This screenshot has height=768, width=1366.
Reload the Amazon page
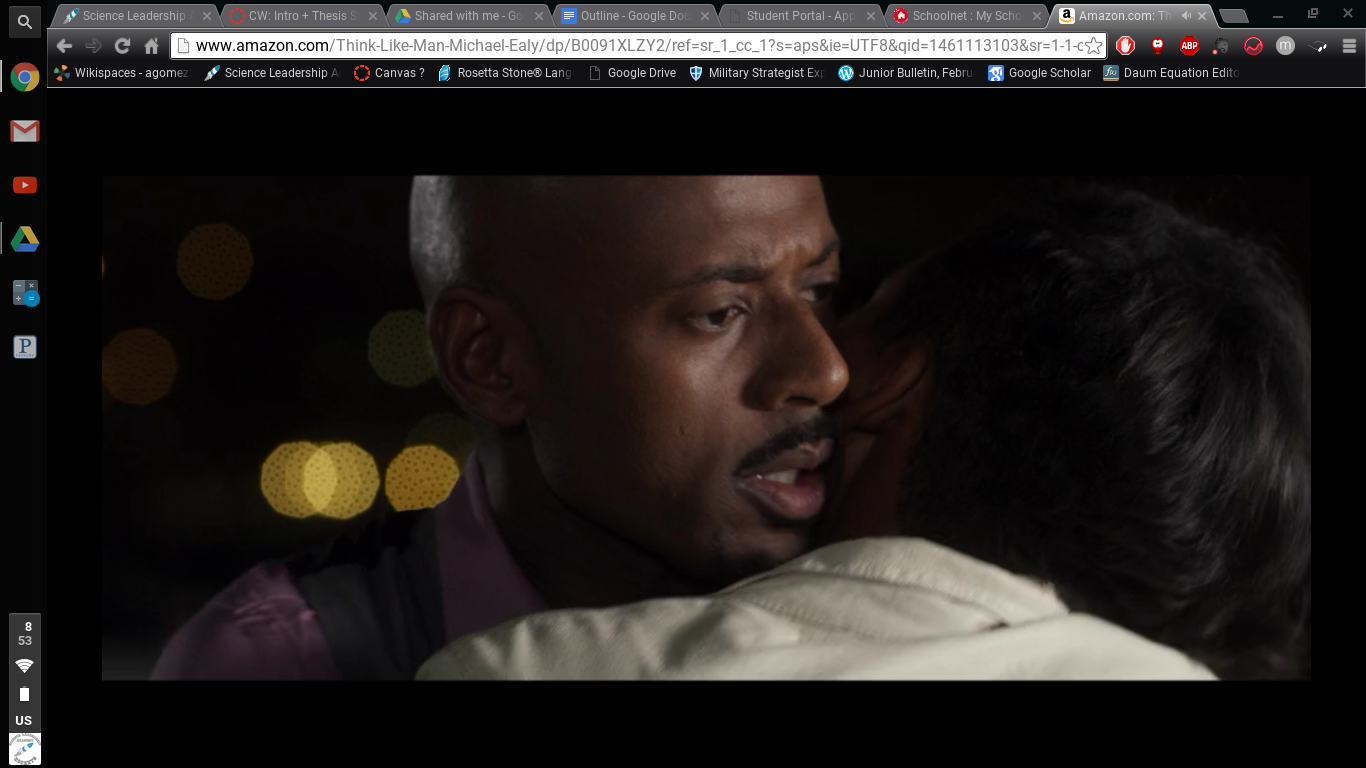[x=123, y=46]
